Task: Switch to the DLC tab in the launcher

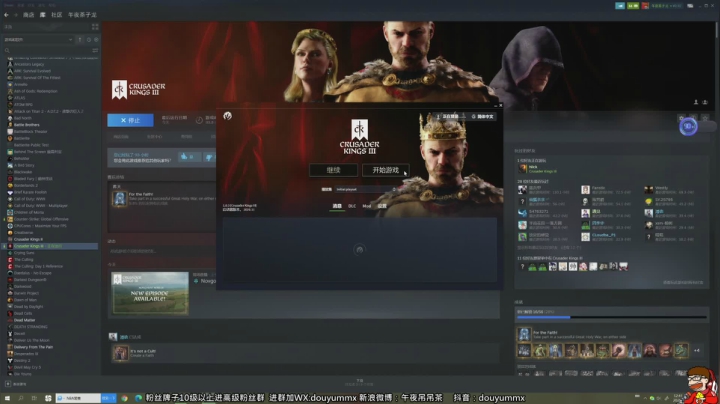Action: (x=352, y=206)
